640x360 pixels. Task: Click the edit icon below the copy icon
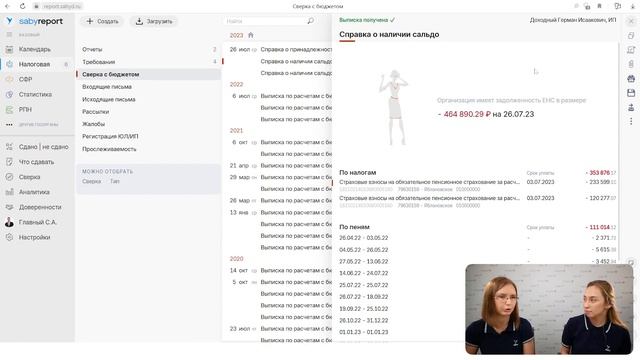[x=631, y=50]
